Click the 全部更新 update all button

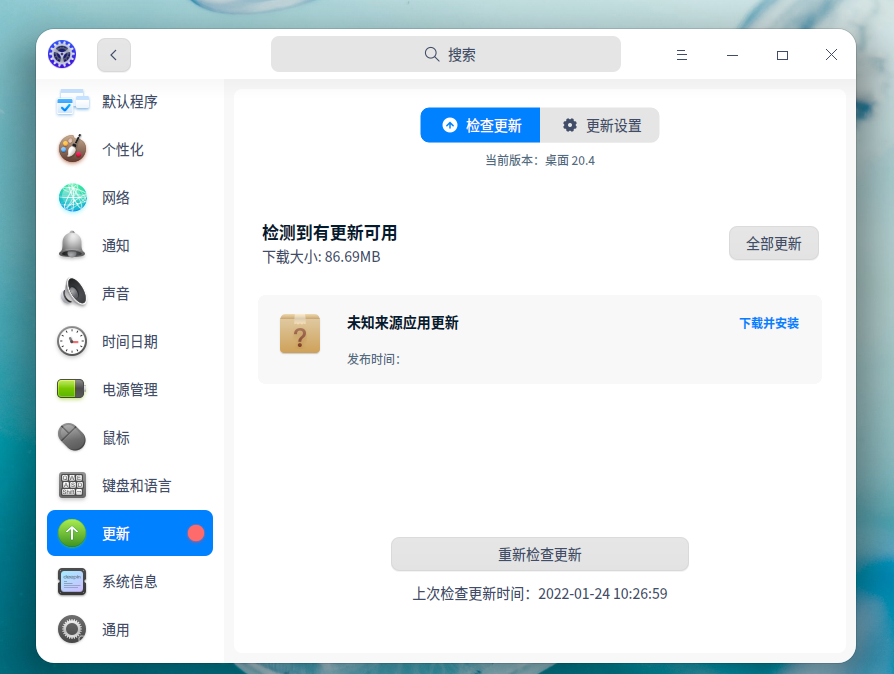pyautogui.click(x=773, y=243)
